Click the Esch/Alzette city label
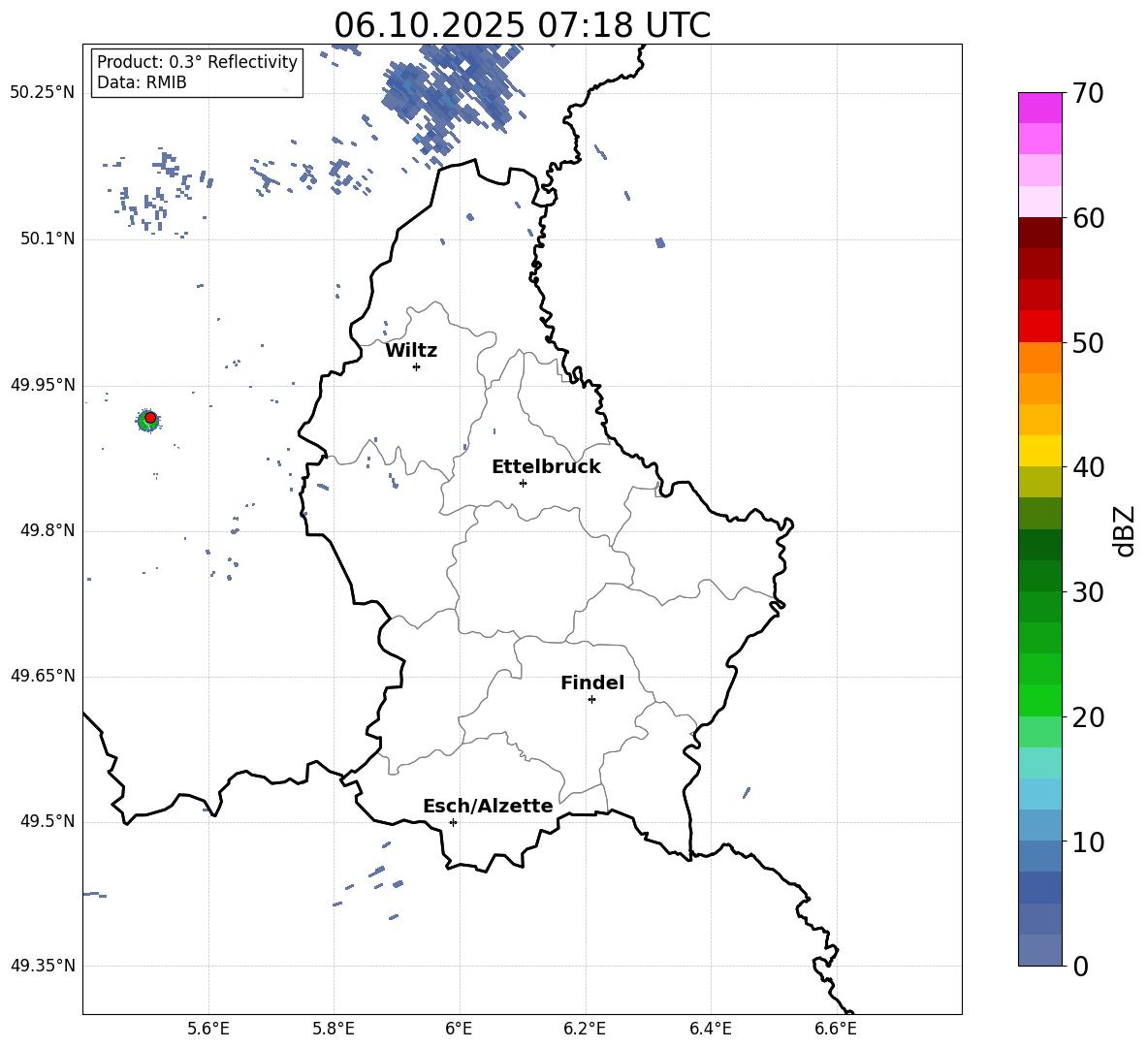The image size is (1148, 1048). pos(489,806)
